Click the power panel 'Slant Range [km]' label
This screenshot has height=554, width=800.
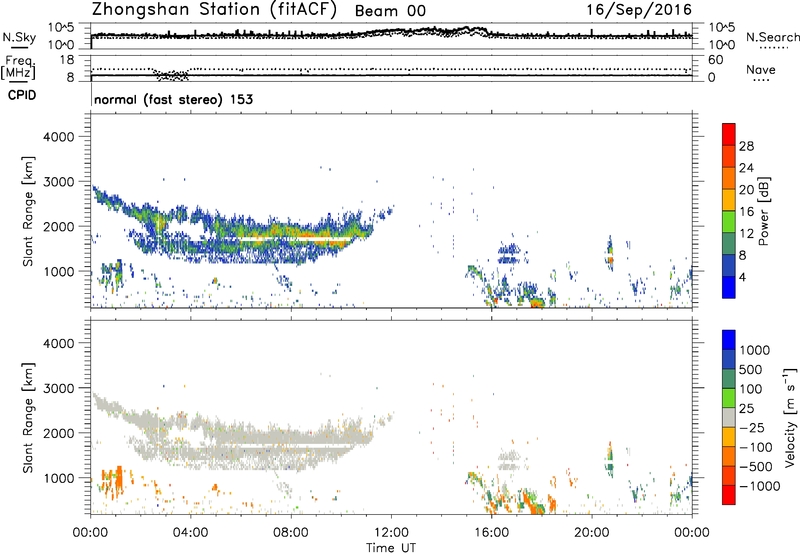click(28, 211)
